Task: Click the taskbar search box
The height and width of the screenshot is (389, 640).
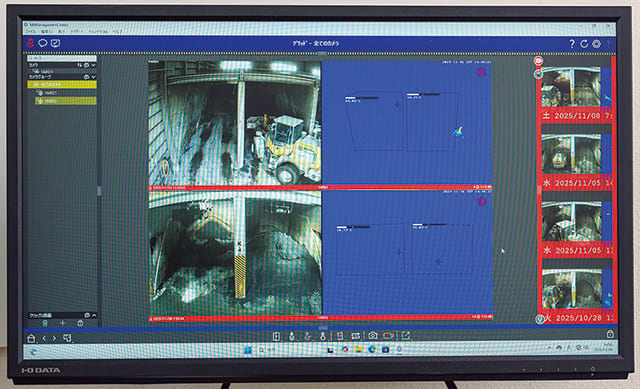Action: click(x=266, y=350)
